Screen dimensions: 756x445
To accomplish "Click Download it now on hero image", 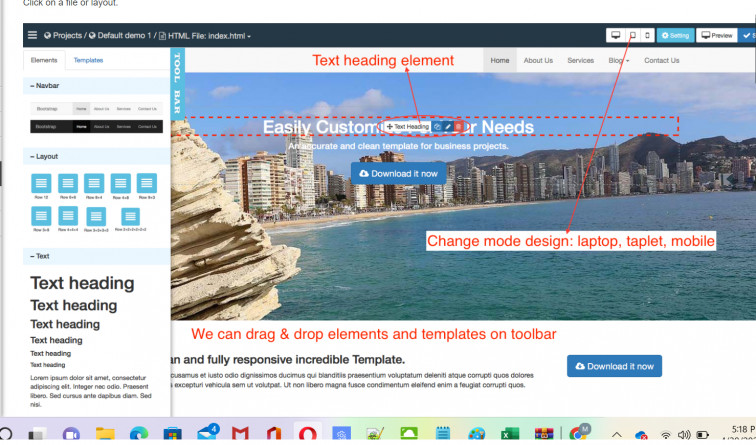I will pos(398,174).
